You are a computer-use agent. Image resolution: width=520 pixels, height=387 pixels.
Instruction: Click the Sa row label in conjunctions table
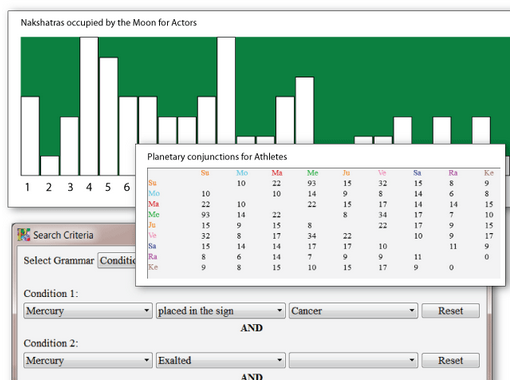pos(152,246)
